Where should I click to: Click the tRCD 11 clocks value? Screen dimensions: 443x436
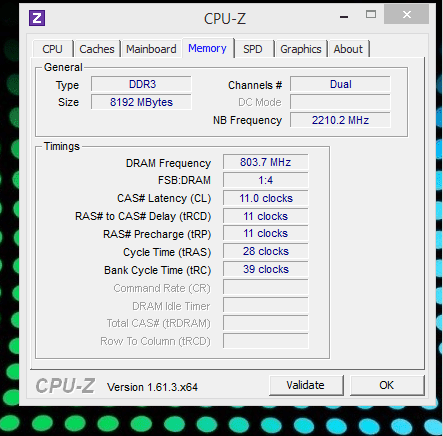(x=266, y=216)
